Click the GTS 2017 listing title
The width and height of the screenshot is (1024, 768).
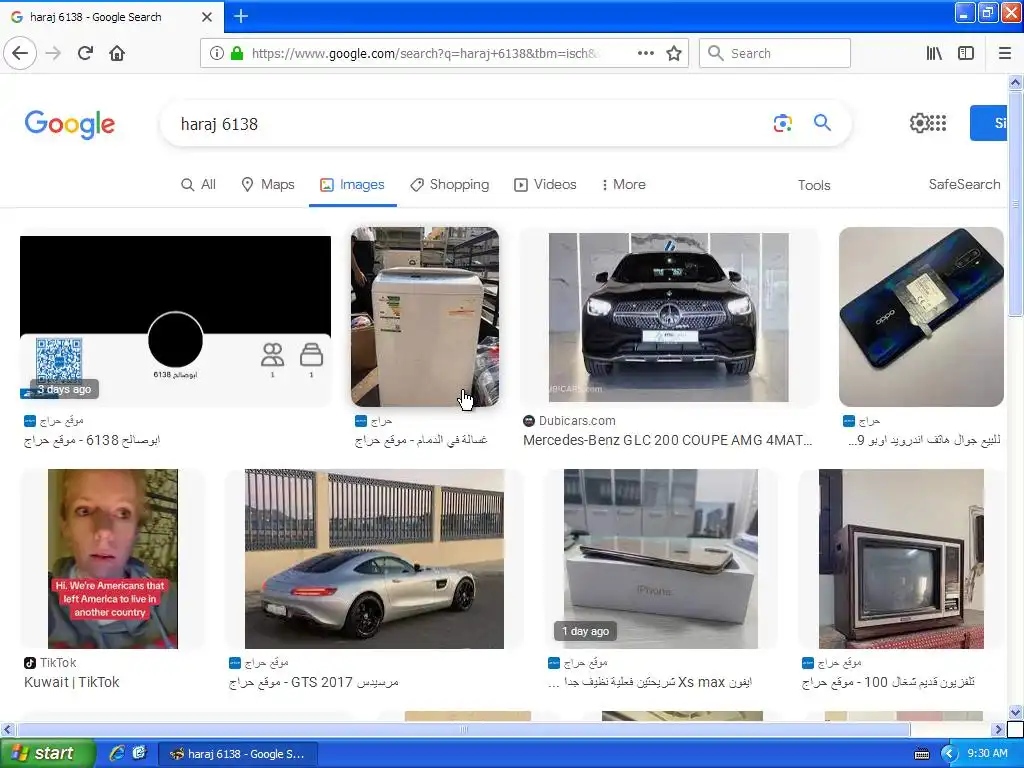point(313,682)
